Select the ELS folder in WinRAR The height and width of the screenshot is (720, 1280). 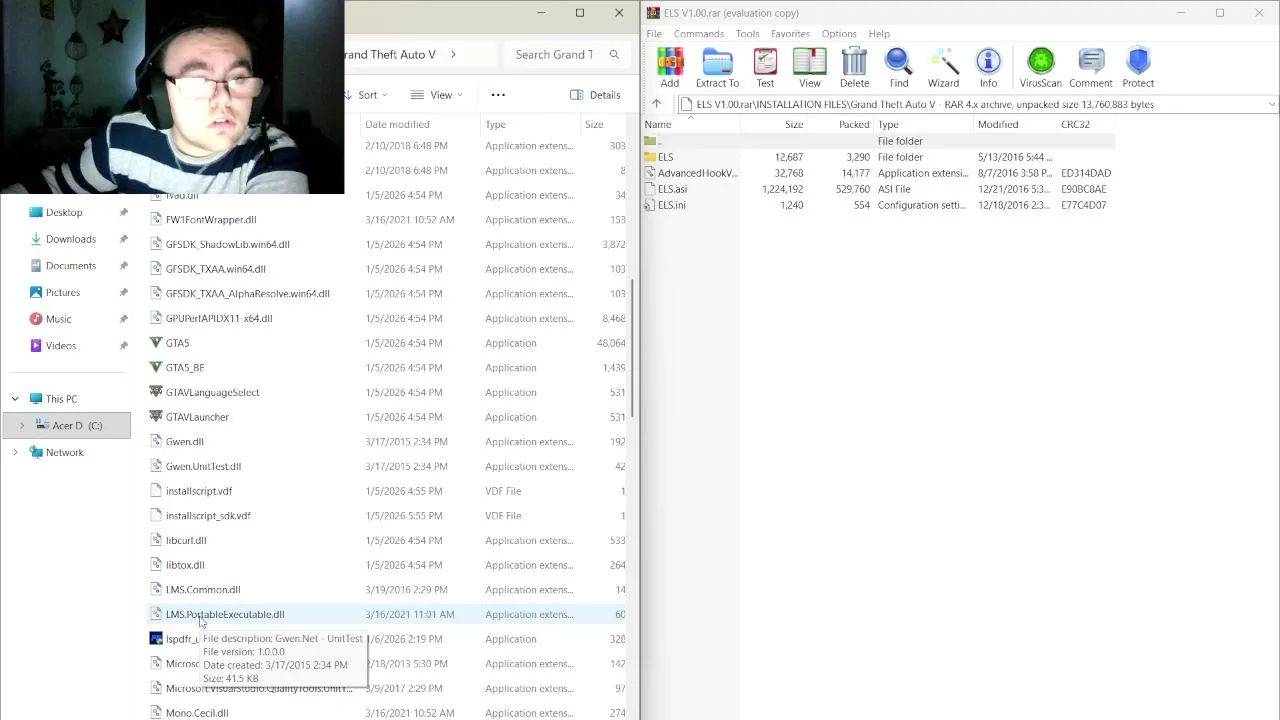[665, 157]
